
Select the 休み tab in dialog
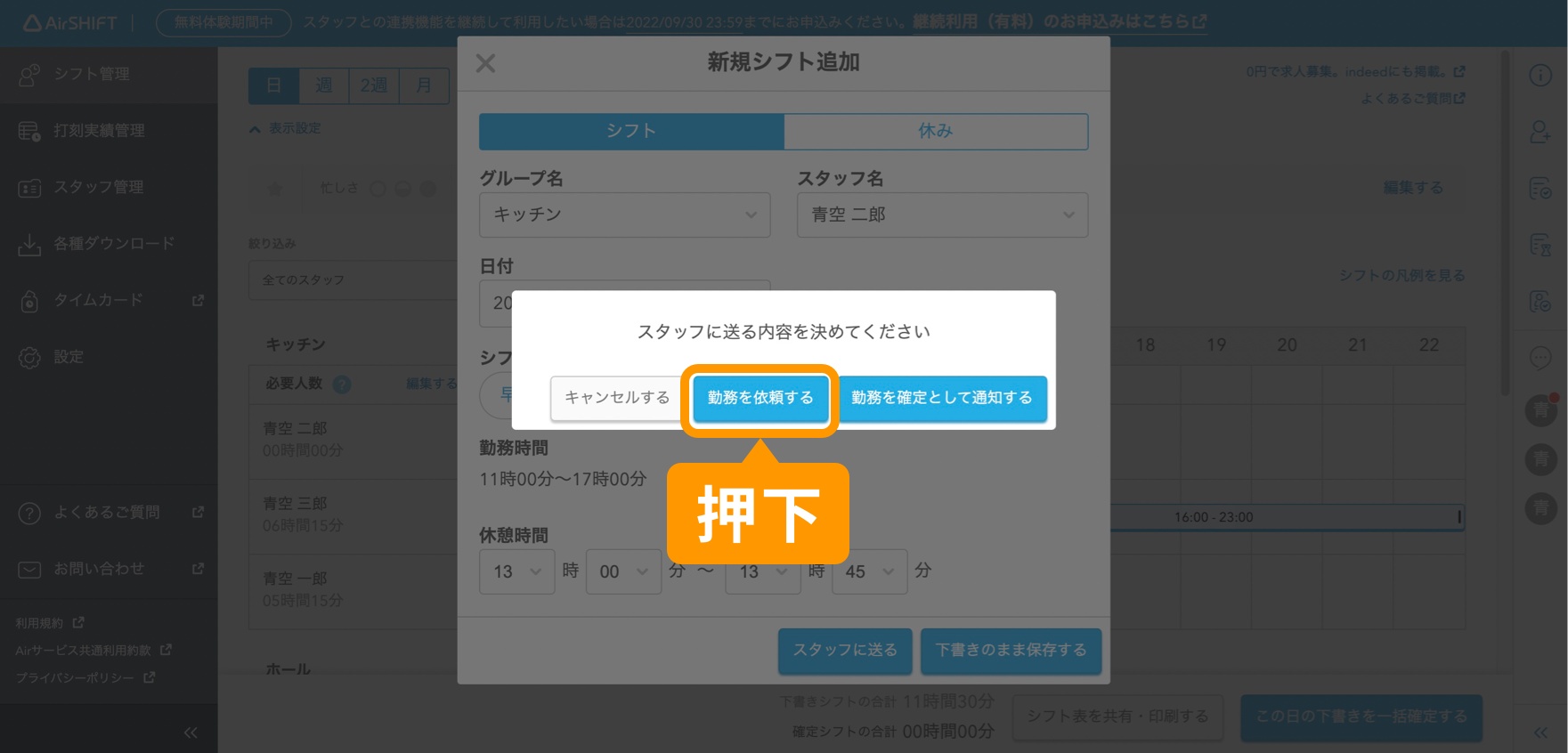tap(936, 131)
